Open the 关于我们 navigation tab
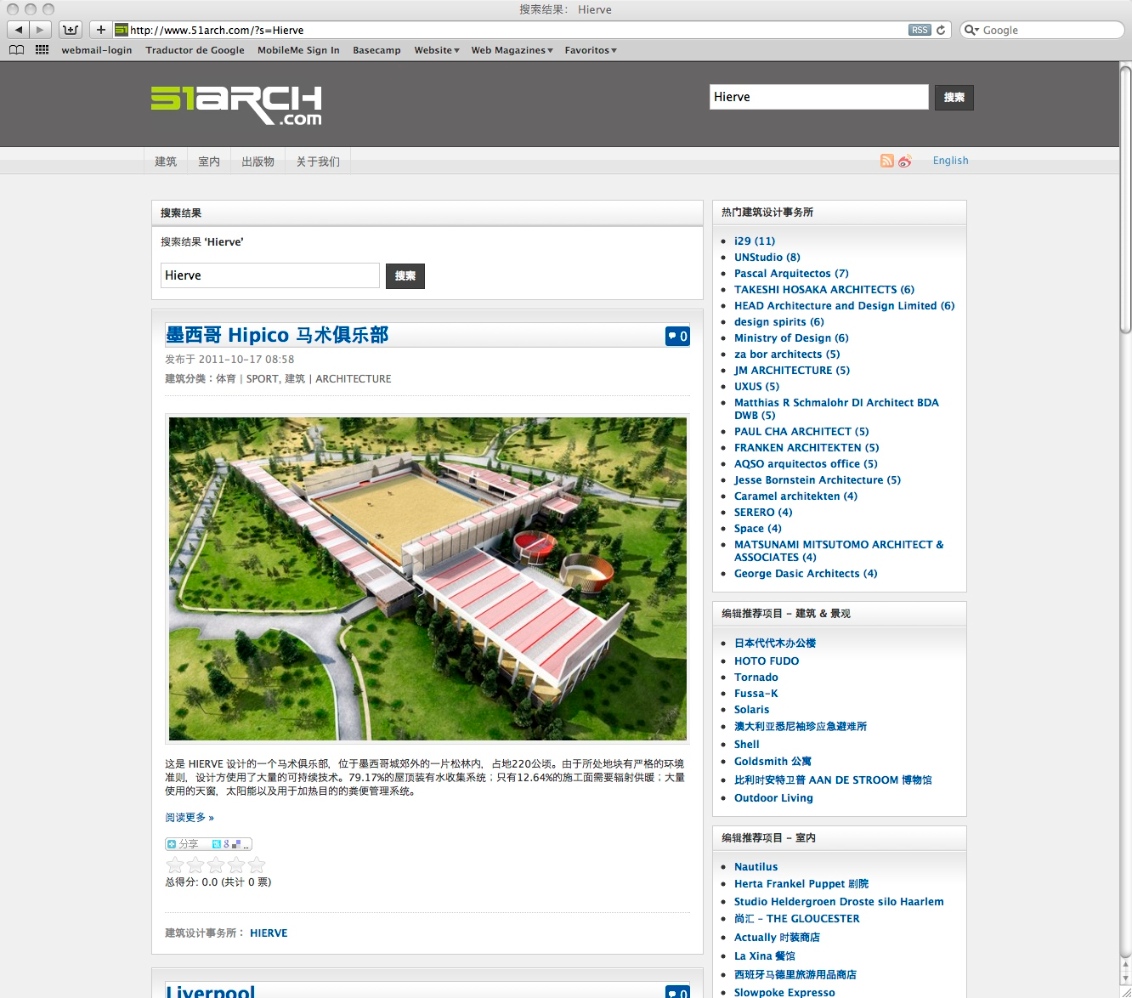 [318, 161]
